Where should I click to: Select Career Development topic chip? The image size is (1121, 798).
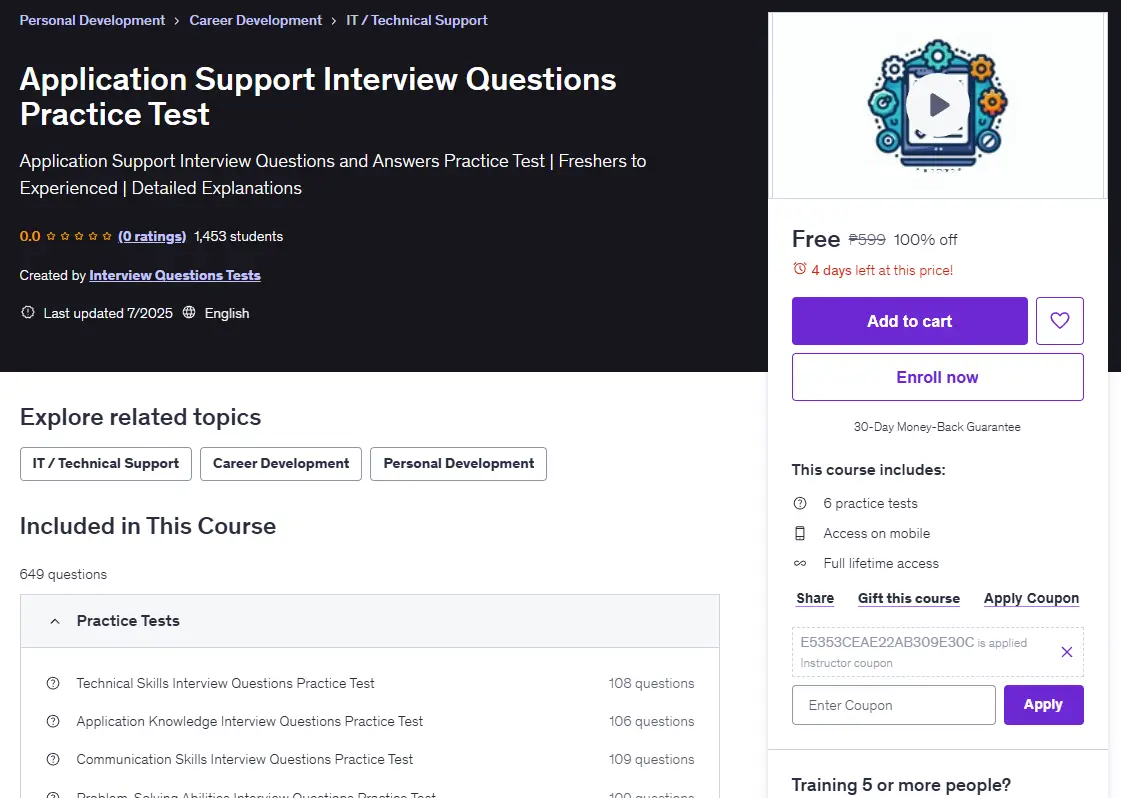281,464
